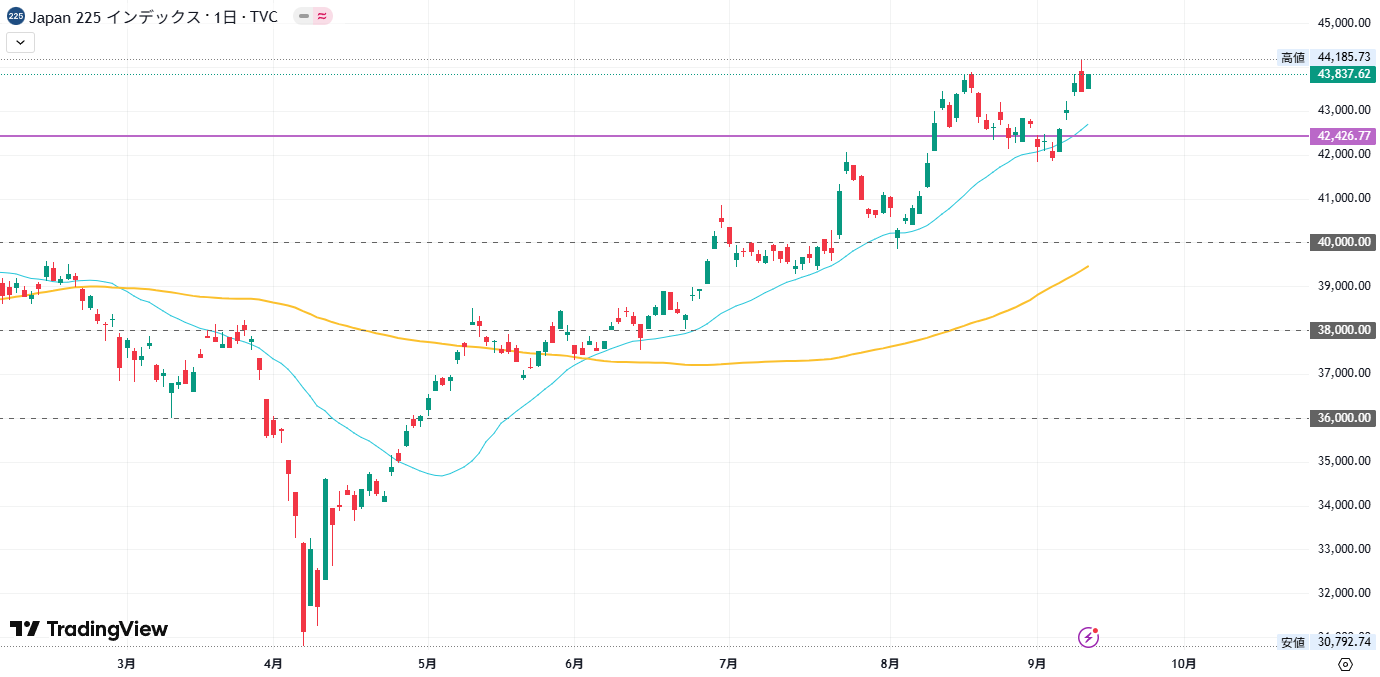This screenshot has height=677, width=1380.
Task: Click the 9月 time axis label
Action: 1037,663
